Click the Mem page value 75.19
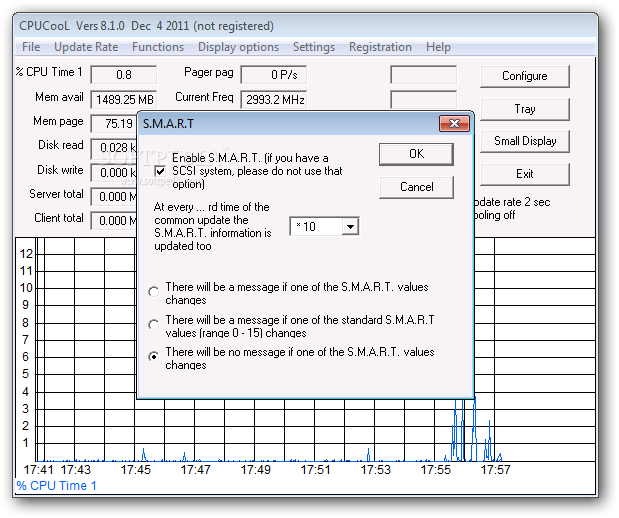 tap(114, 124)
